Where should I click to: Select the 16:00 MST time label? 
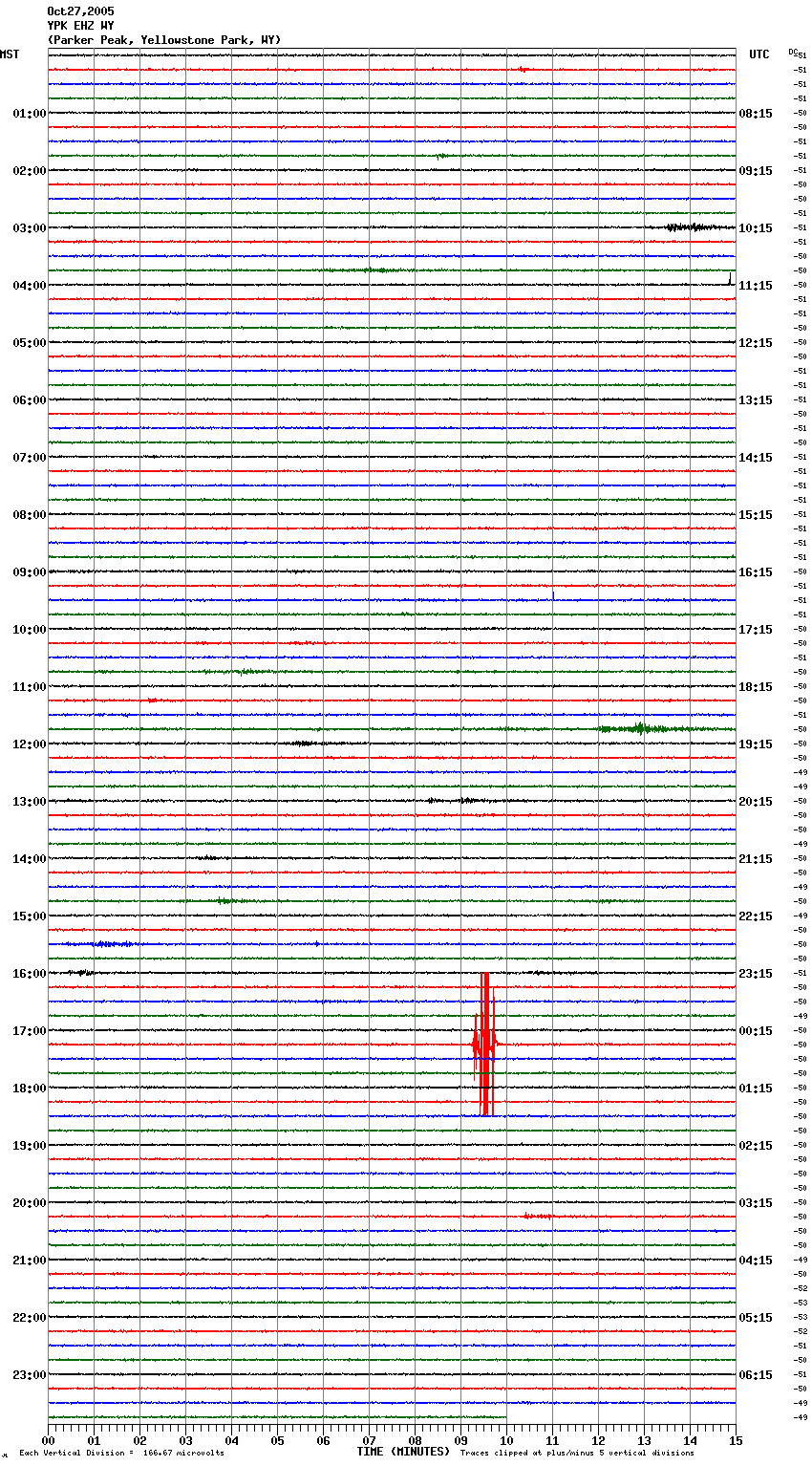tap(30, 974)
